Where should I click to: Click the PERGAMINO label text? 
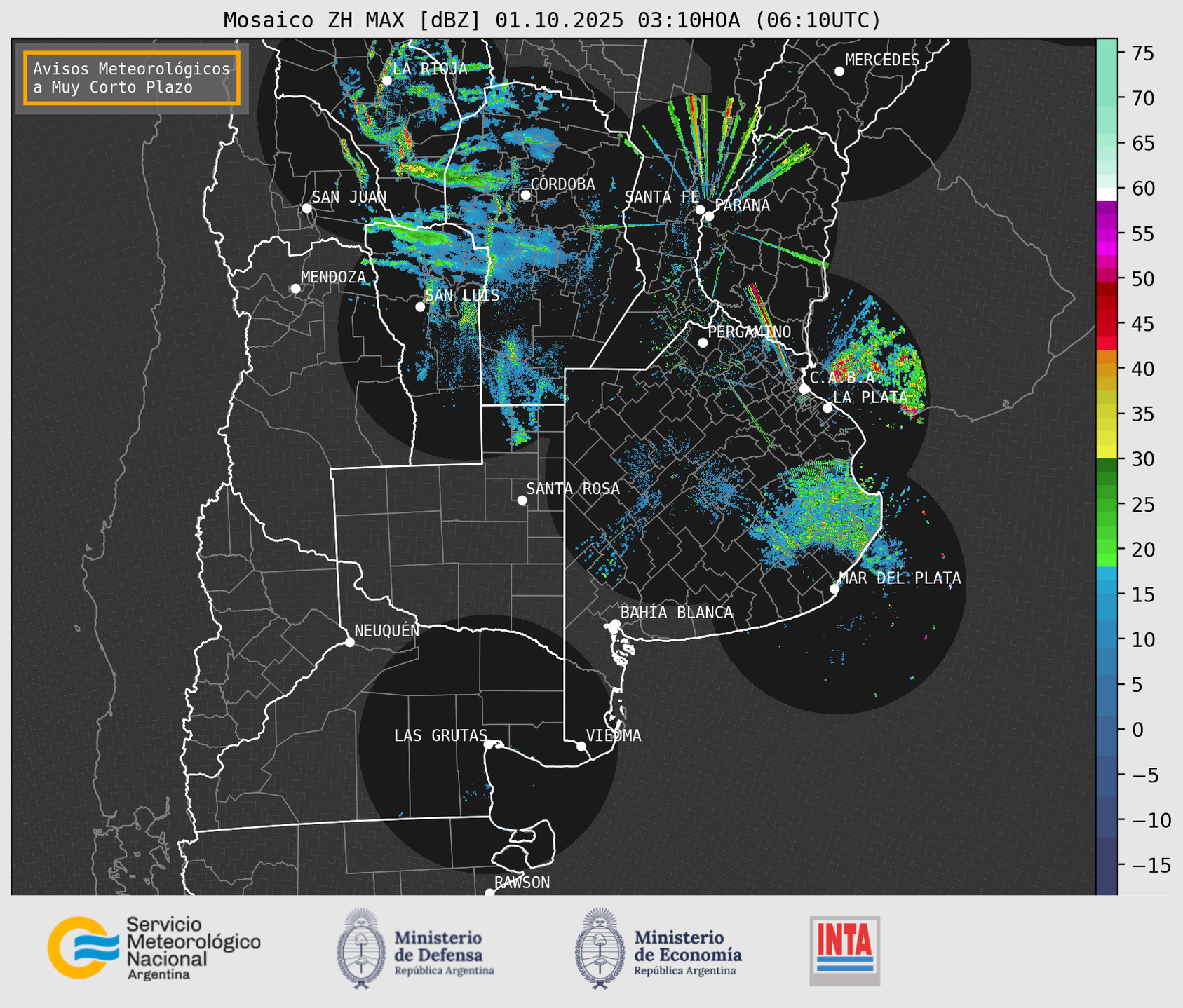click(750, 332)
